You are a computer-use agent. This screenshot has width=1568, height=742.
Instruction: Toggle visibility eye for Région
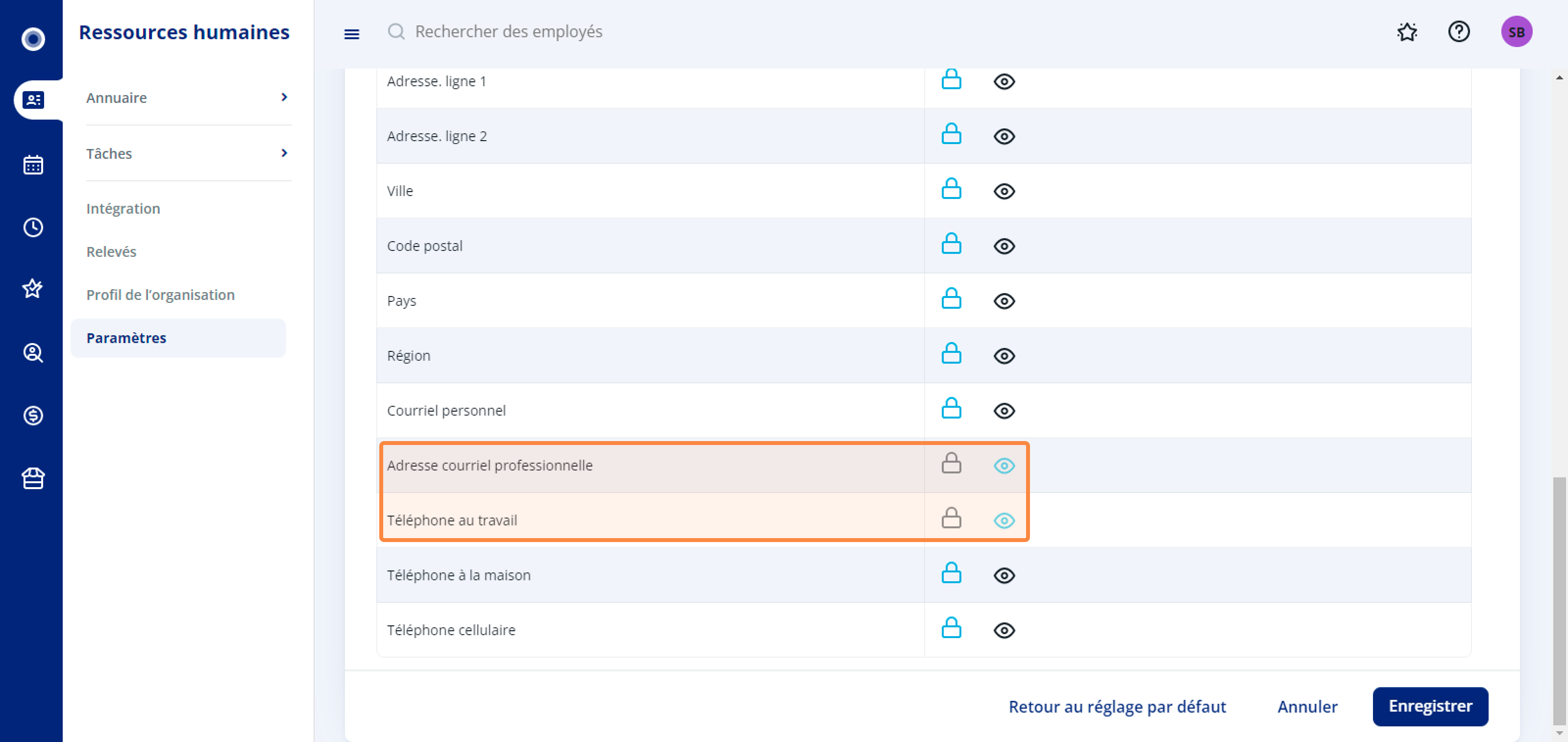pos(1004,356)
